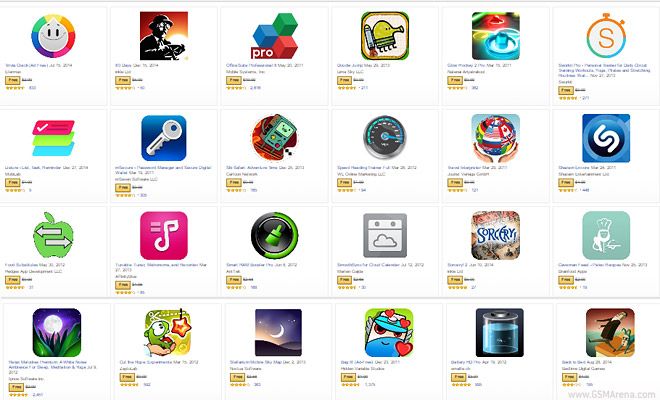Open the Trivia Crack colorful wheel icon
The image size is (660, 400).
53,36
